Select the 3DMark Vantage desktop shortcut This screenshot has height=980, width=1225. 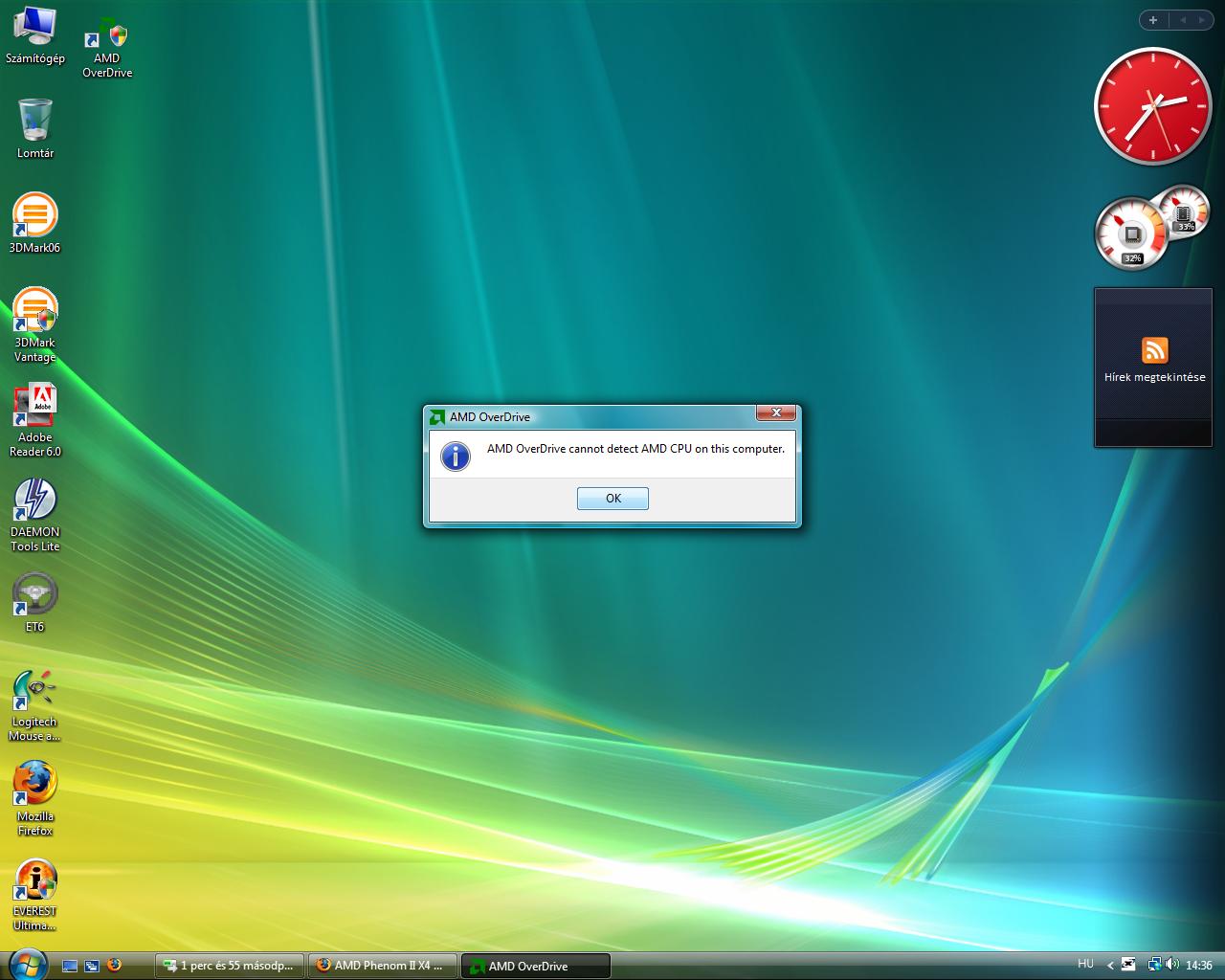[x=34, y=325]
